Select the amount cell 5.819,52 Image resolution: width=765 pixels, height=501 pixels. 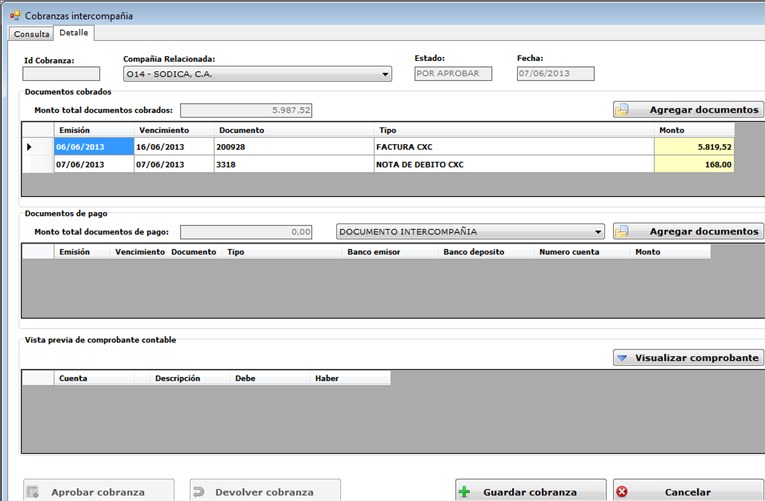(694, 147)
